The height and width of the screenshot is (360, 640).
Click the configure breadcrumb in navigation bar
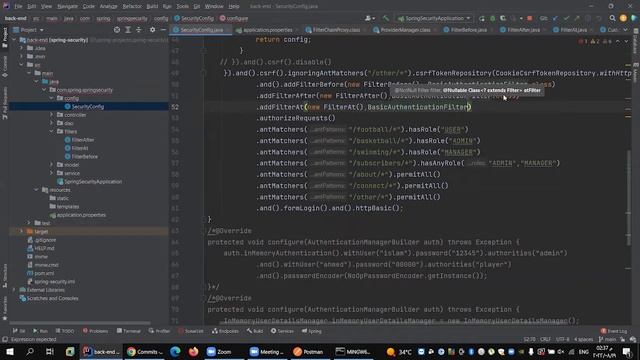(x=233, y=18)
